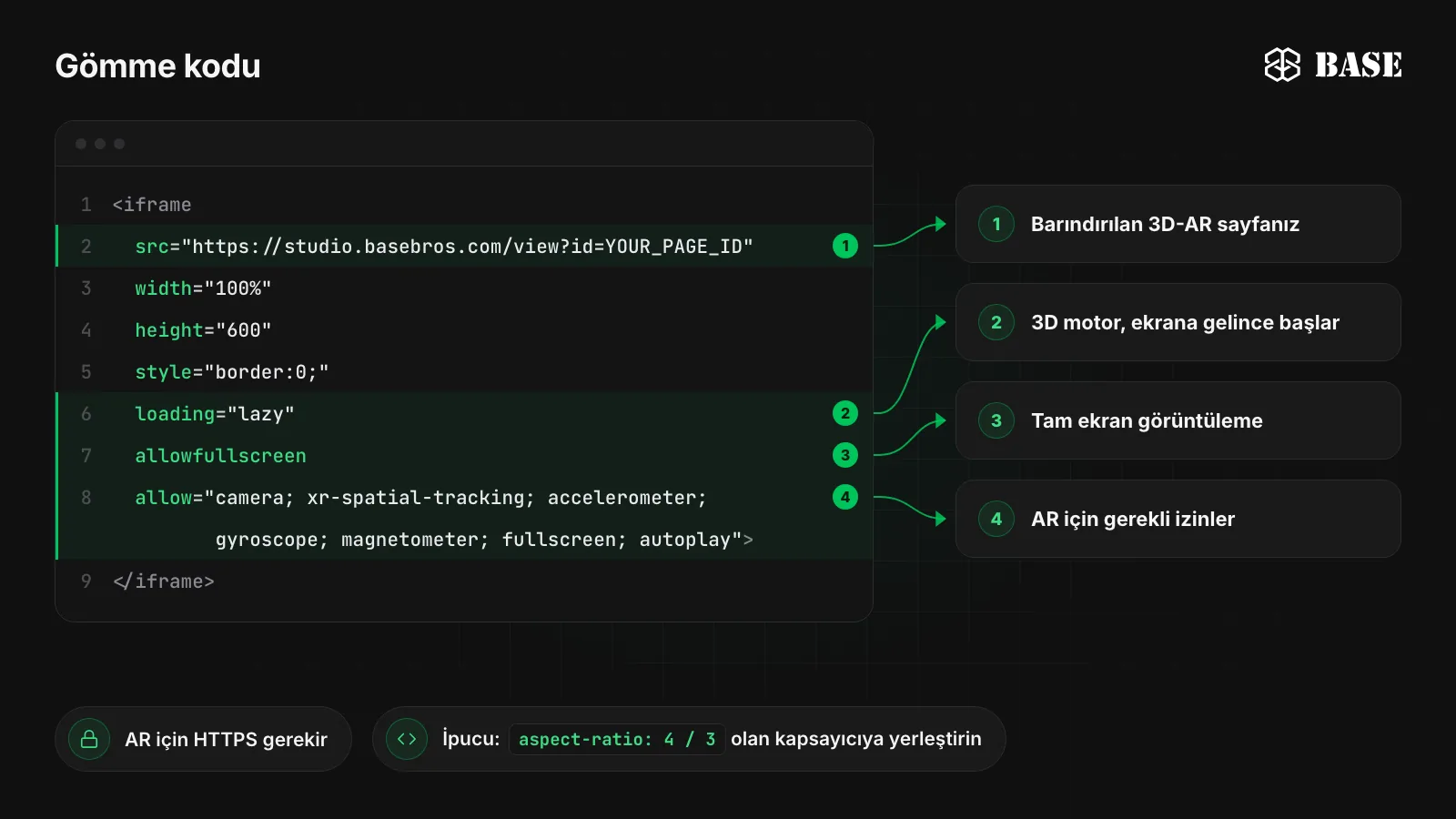The image size is (1456, 819).
Task: Select the height="600" code line
Action: pyautogui.click(x=464, y=329)
